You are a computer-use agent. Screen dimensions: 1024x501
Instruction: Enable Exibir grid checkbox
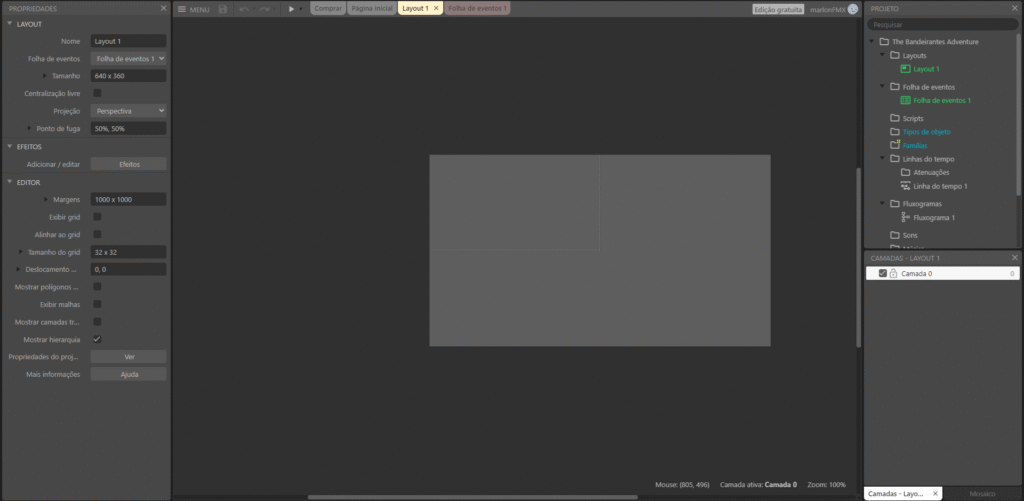[x=97, y=217]
